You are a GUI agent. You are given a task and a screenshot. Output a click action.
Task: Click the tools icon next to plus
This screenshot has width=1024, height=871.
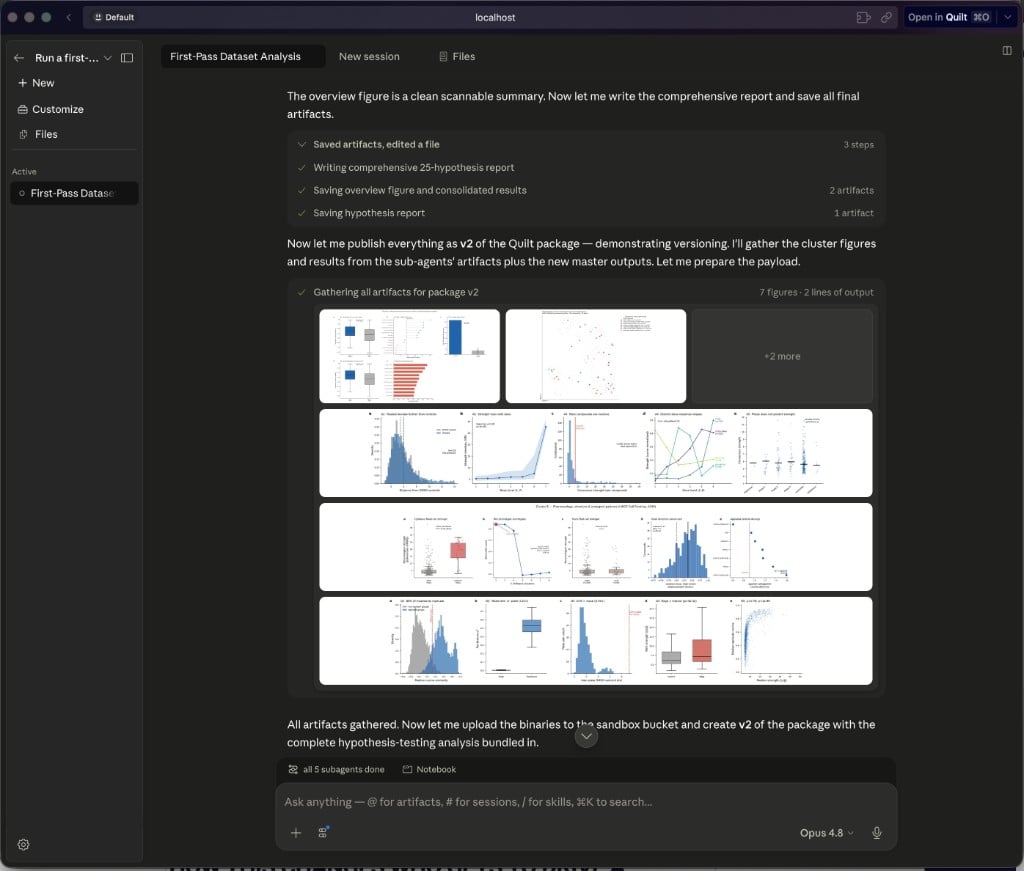click(323, 832)
